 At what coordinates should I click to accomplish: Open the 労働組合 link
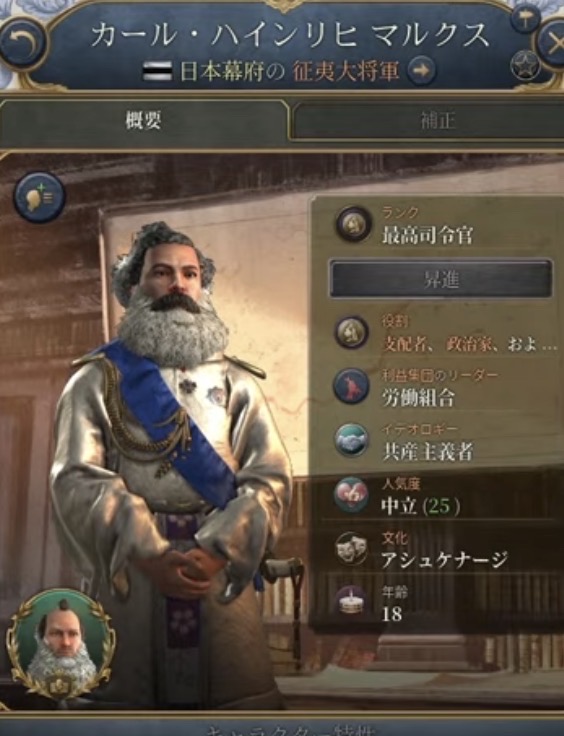(419, 398)
